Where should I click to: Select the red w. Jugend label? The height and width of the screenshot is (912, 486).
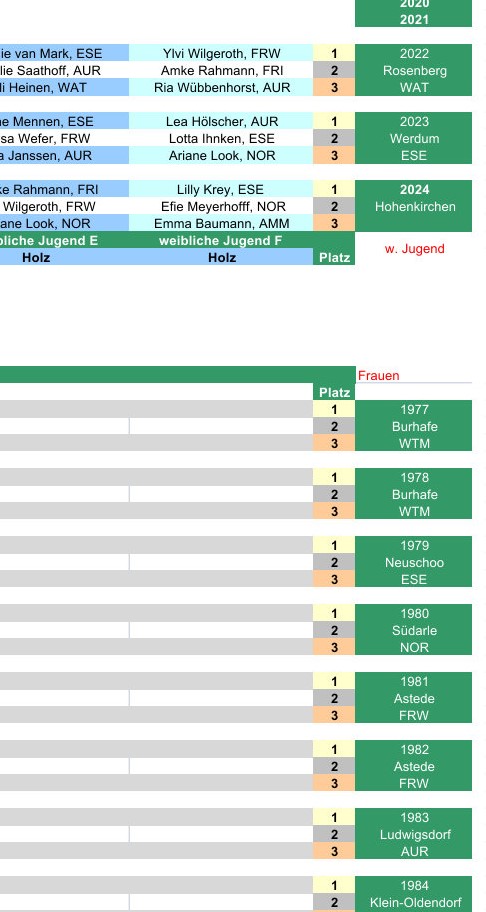414,249
